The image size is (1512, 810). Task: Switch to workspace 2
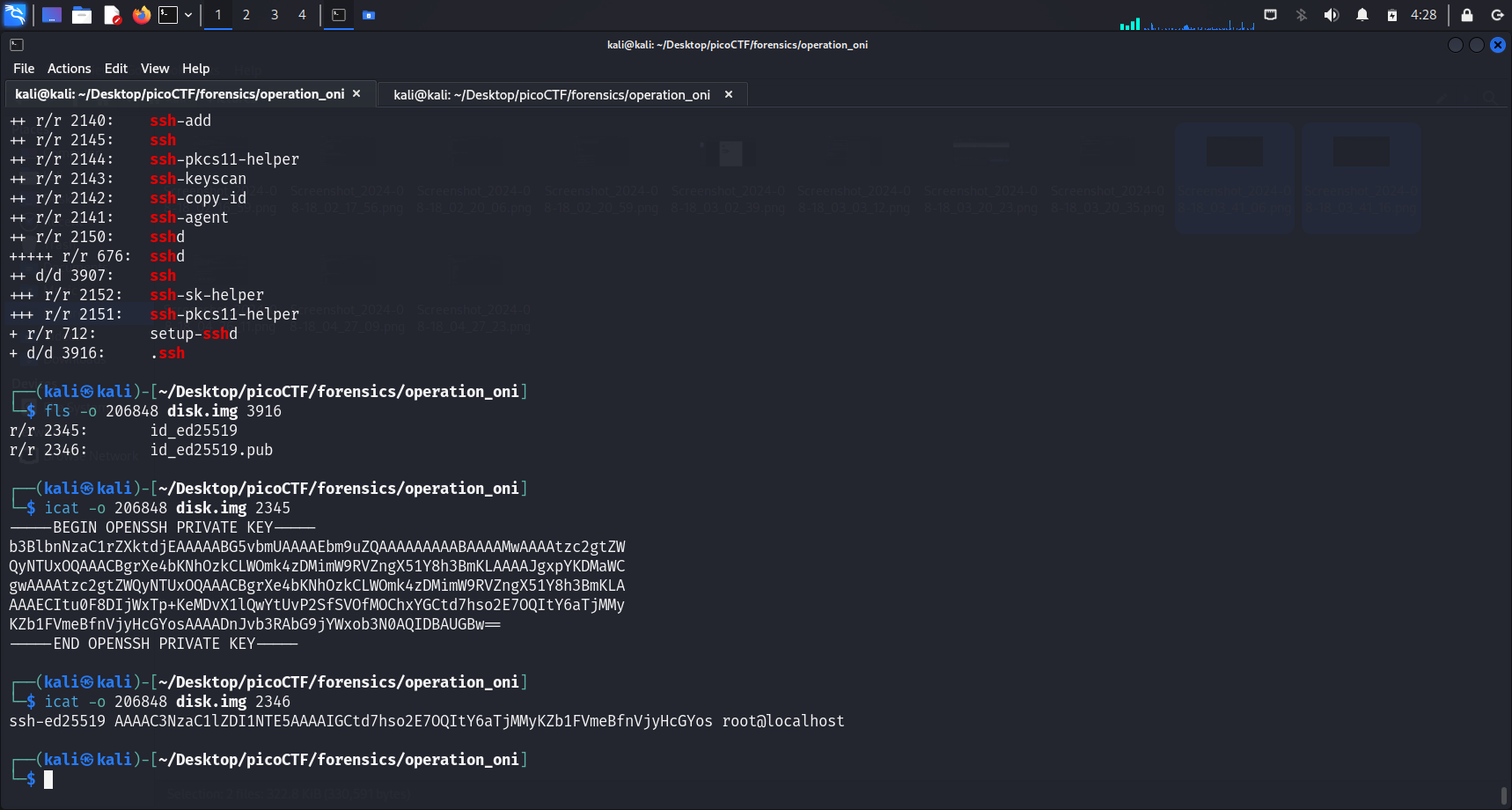point(246,15)
